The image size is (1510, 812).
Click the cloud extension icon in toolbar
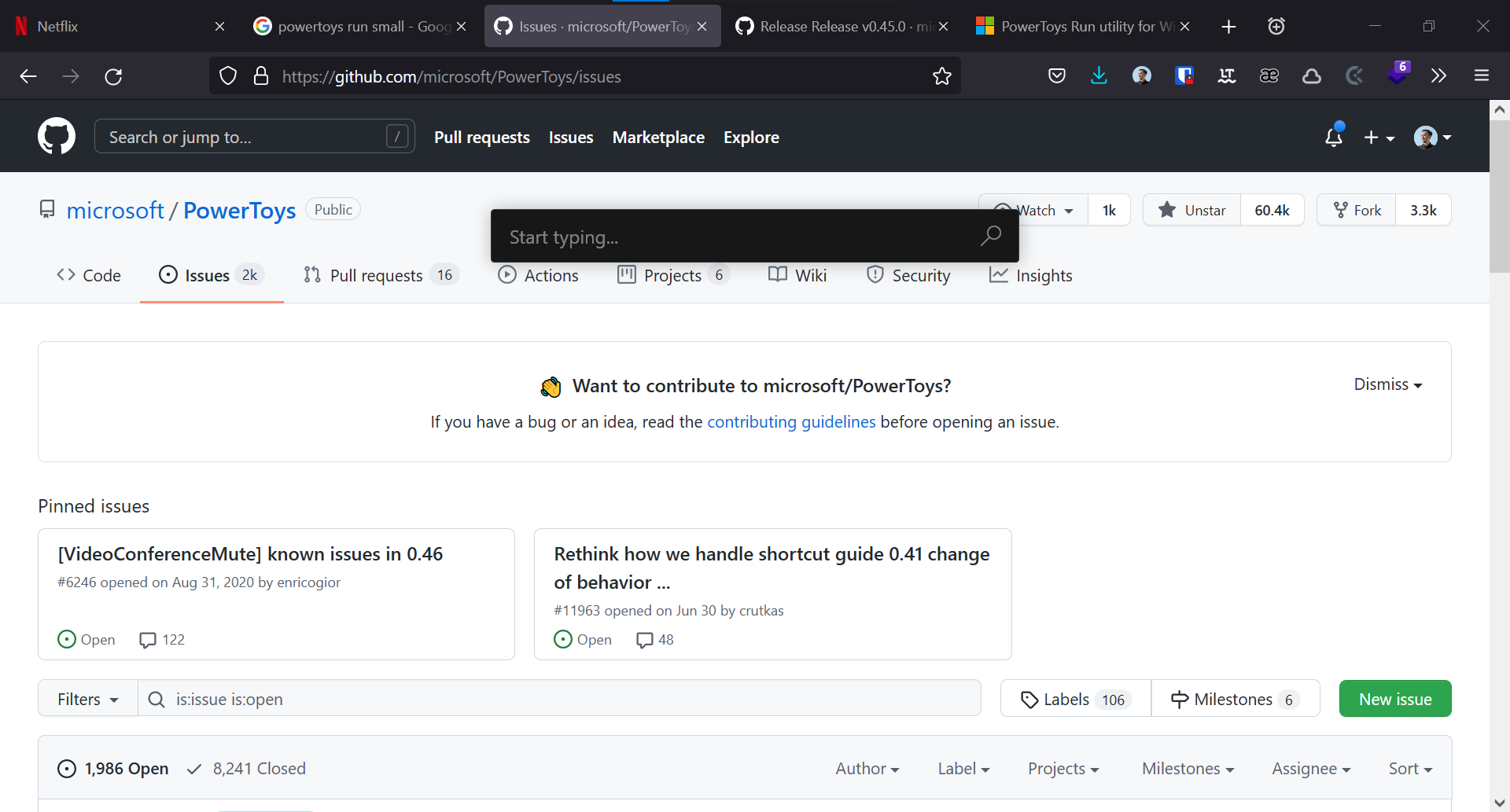click(x=1312, y=76)
